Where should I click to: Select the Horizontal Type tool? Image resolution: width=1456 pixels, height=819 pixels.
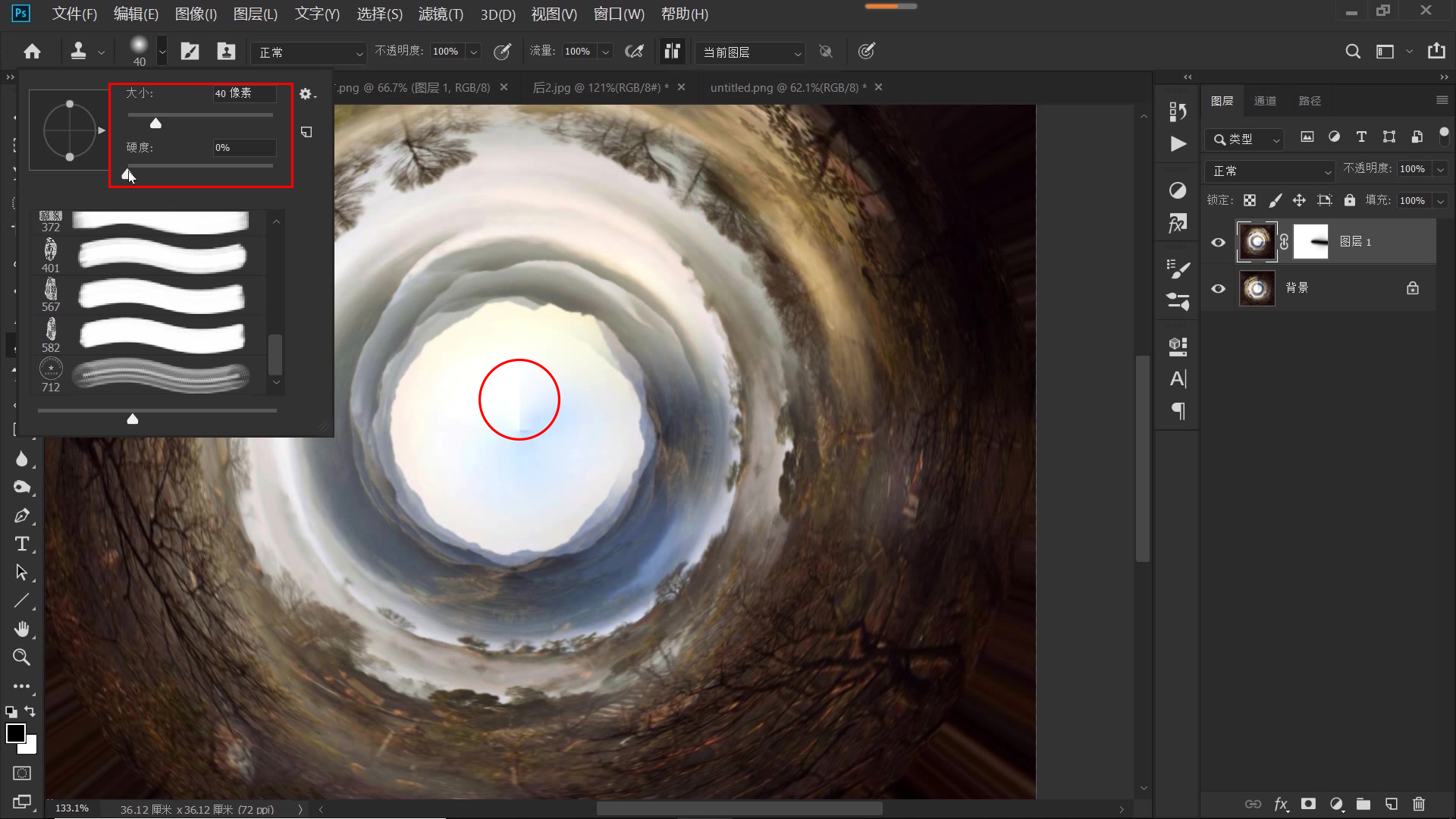point(21,544)
